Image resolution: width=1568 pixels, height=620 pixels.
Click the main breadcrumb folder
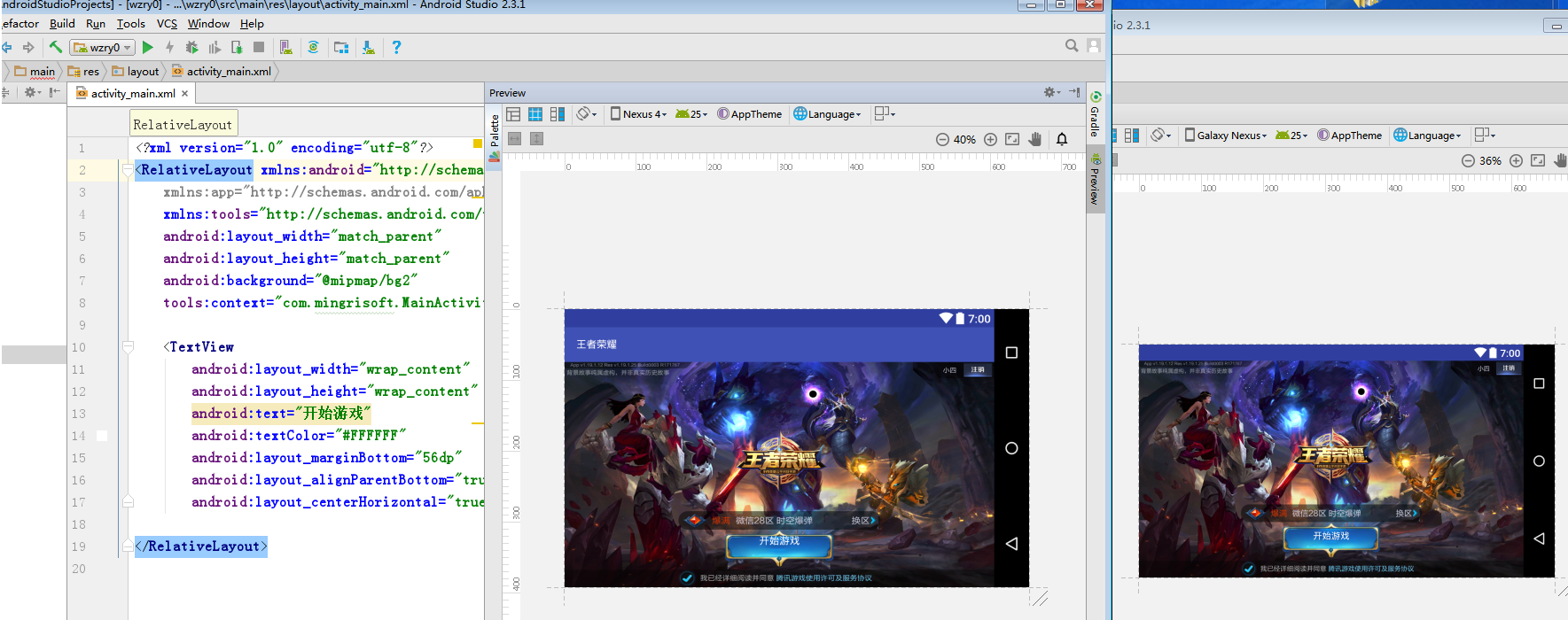[x=35, y=72]
